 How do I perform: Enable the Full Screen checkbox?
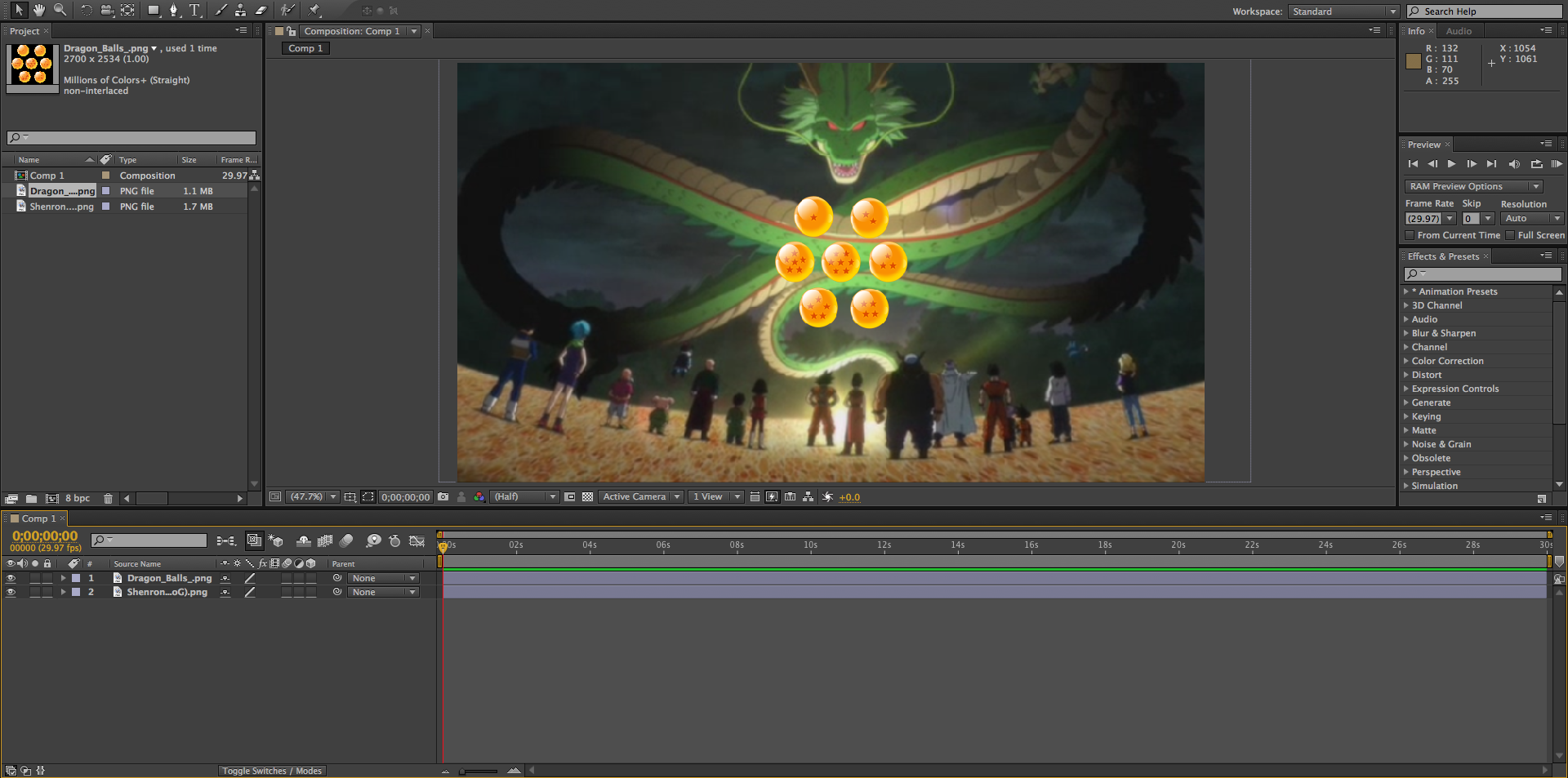(1510, 235)
